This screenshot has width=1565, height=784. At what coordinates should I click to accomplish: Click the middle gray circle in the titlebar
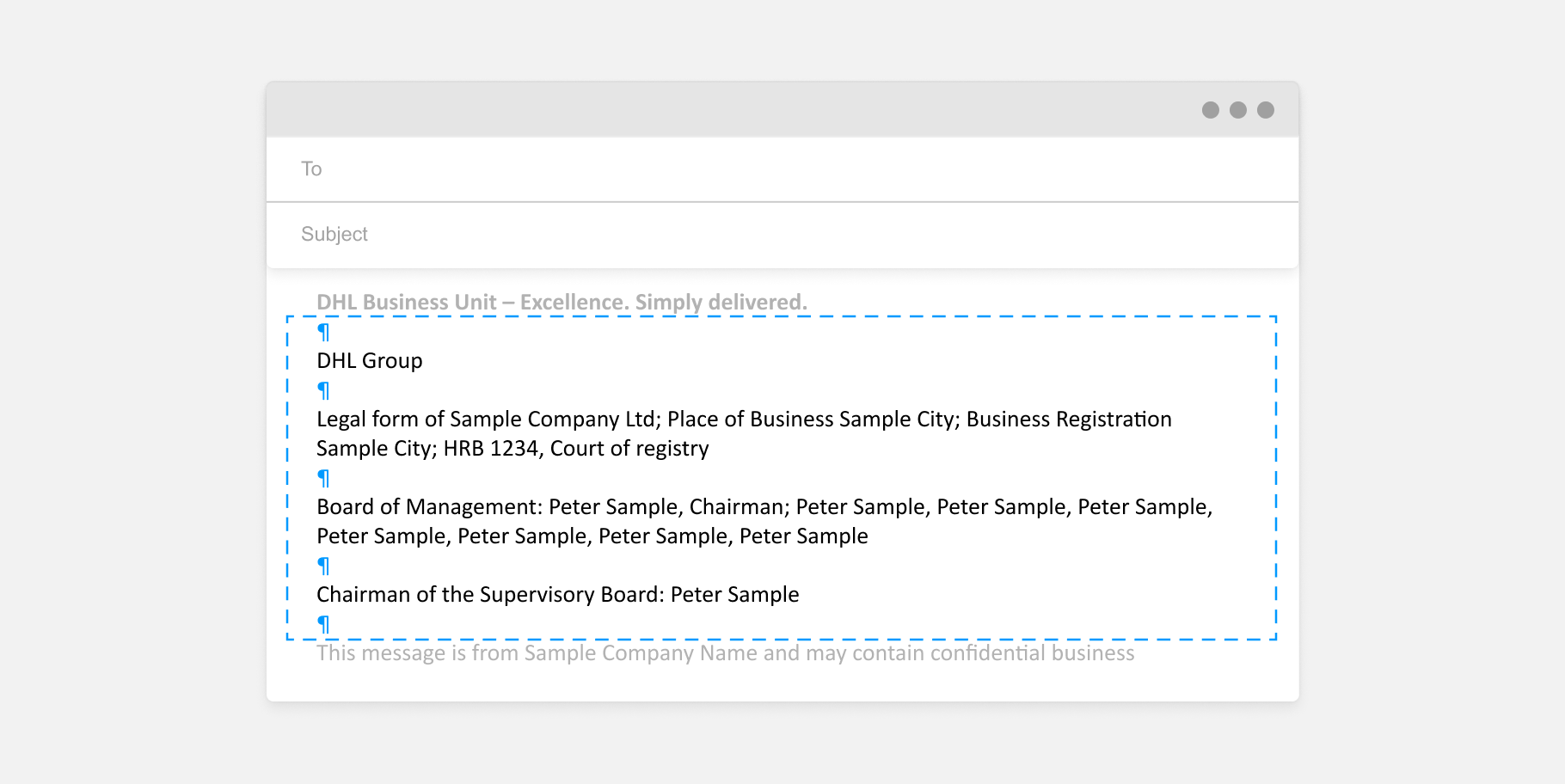(x=1238, y=110)
